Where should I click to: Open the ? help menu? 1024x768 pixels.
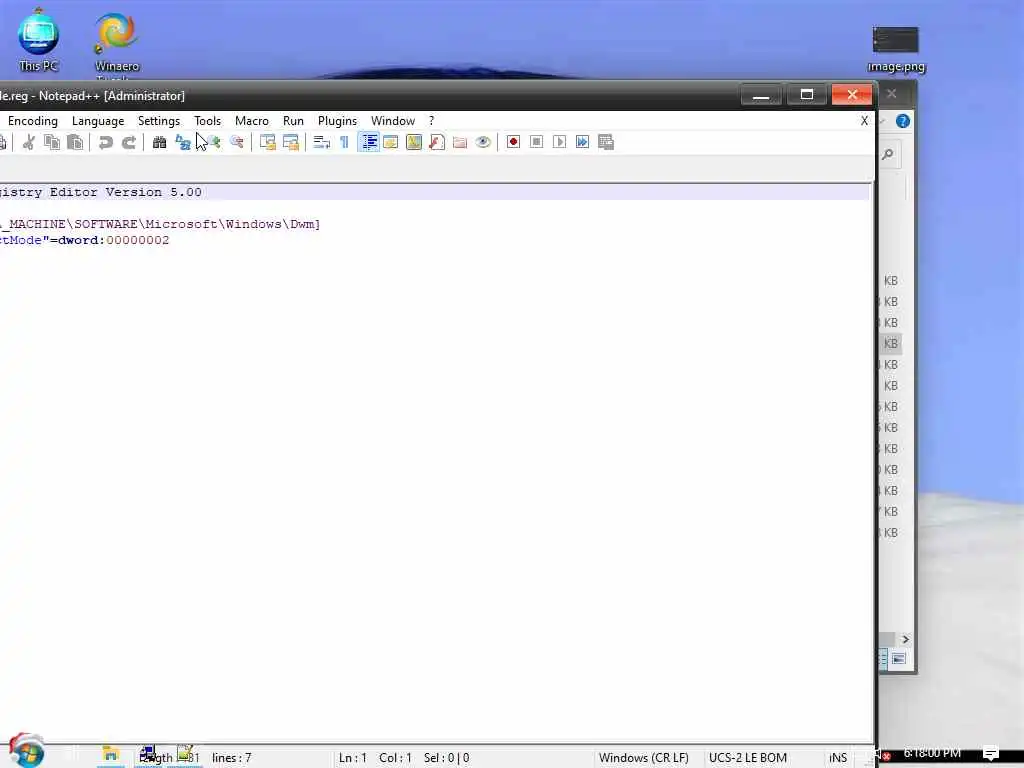click(x=431, y=121)
